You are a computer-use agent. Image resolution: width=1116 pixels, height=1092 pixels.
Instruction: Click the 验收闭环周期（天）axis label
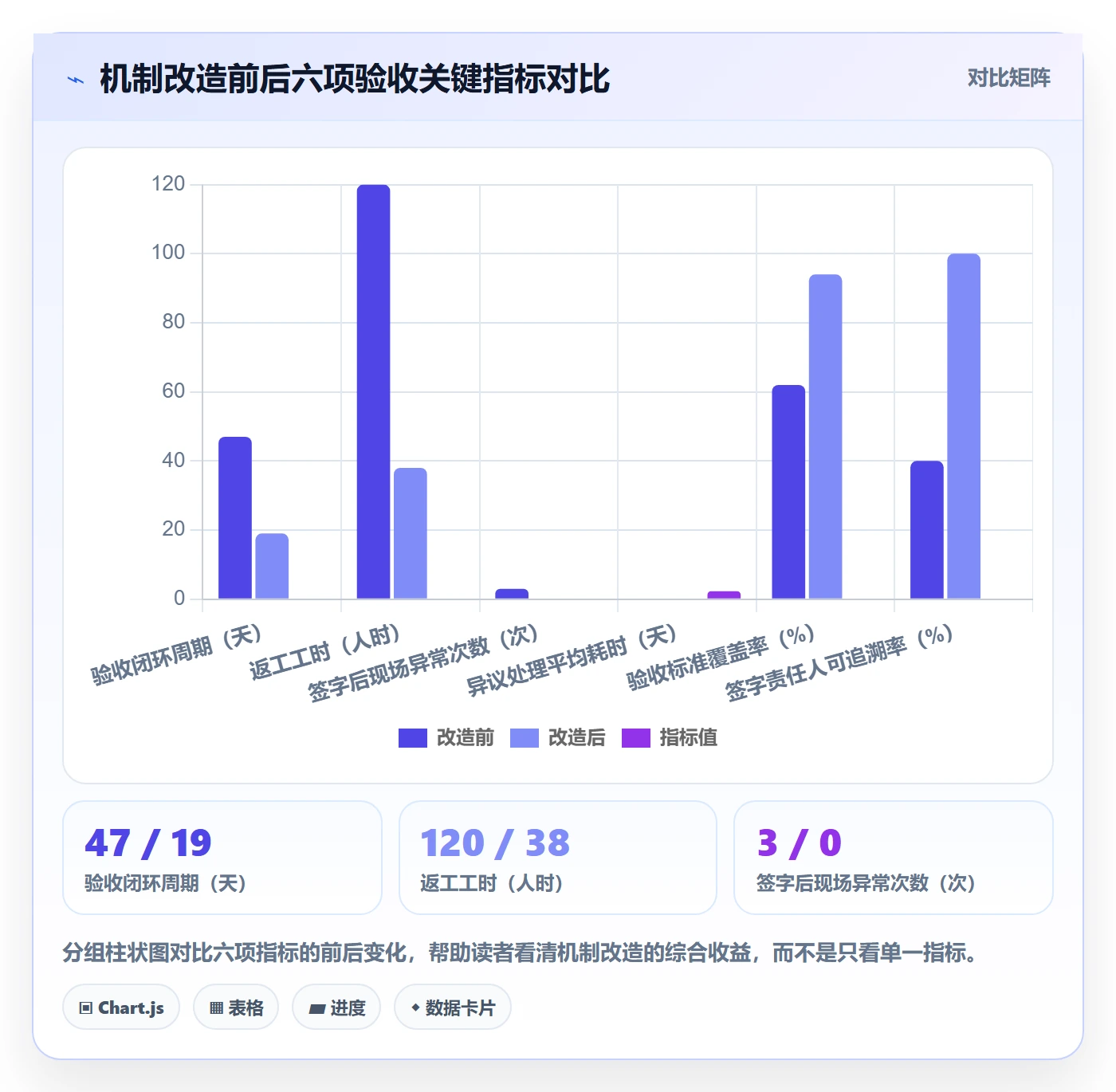176,655
